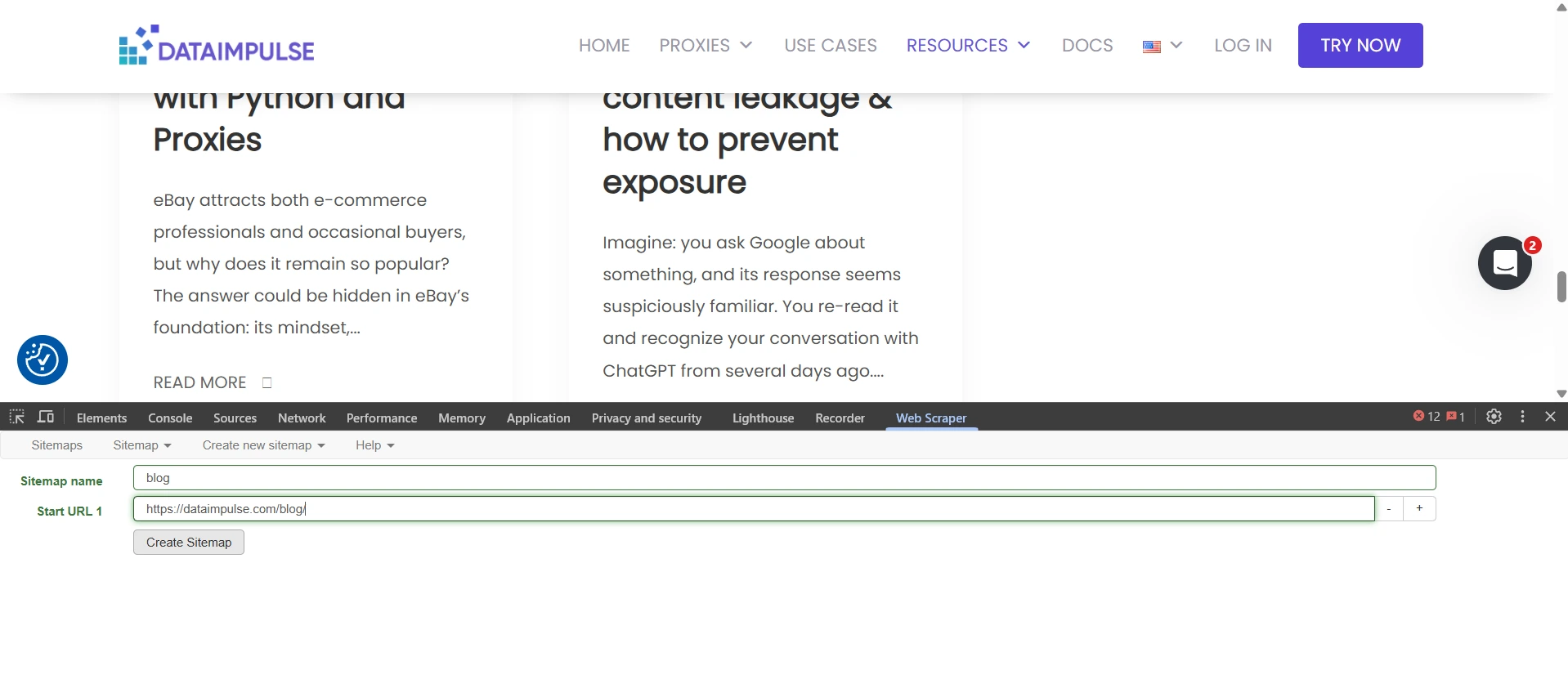This screenshot has height=688, width=1568.
Task: Focus the Start URL 1 field
Action: pos(754,509)
